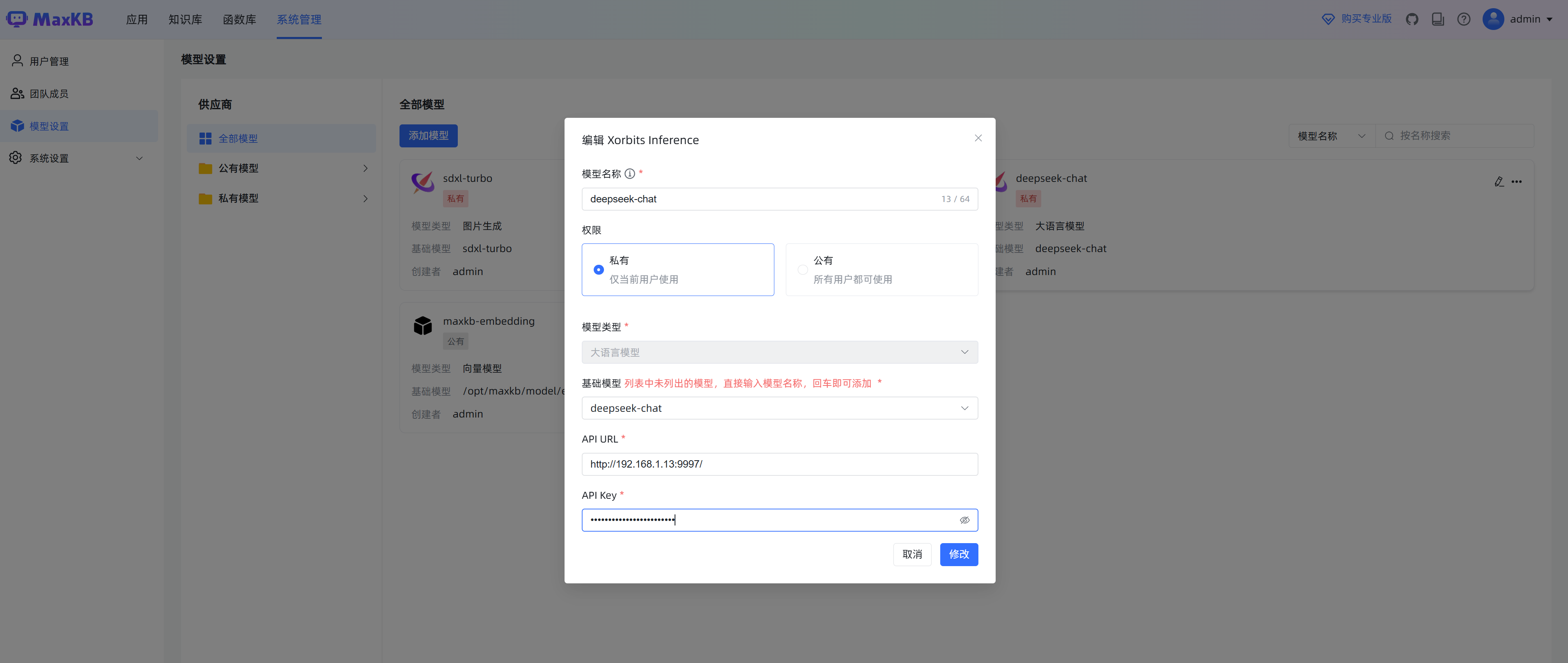Click the 系统设置 gear icon

coord(16,158)
